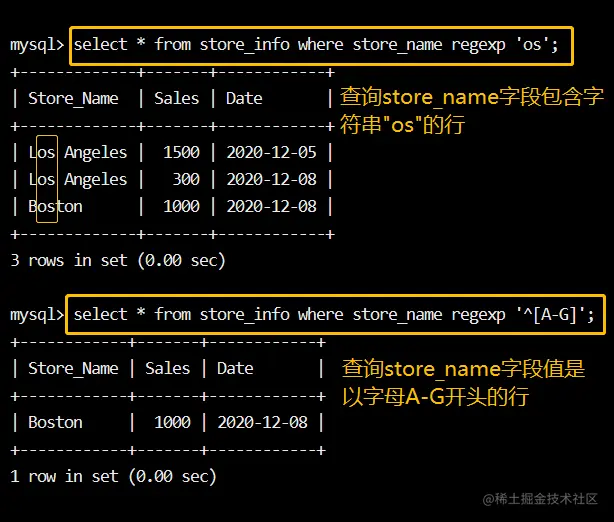This screenshot has width=614, height=522.
Task: Select Date header in the 'os' result table
Action: point(244,98)
